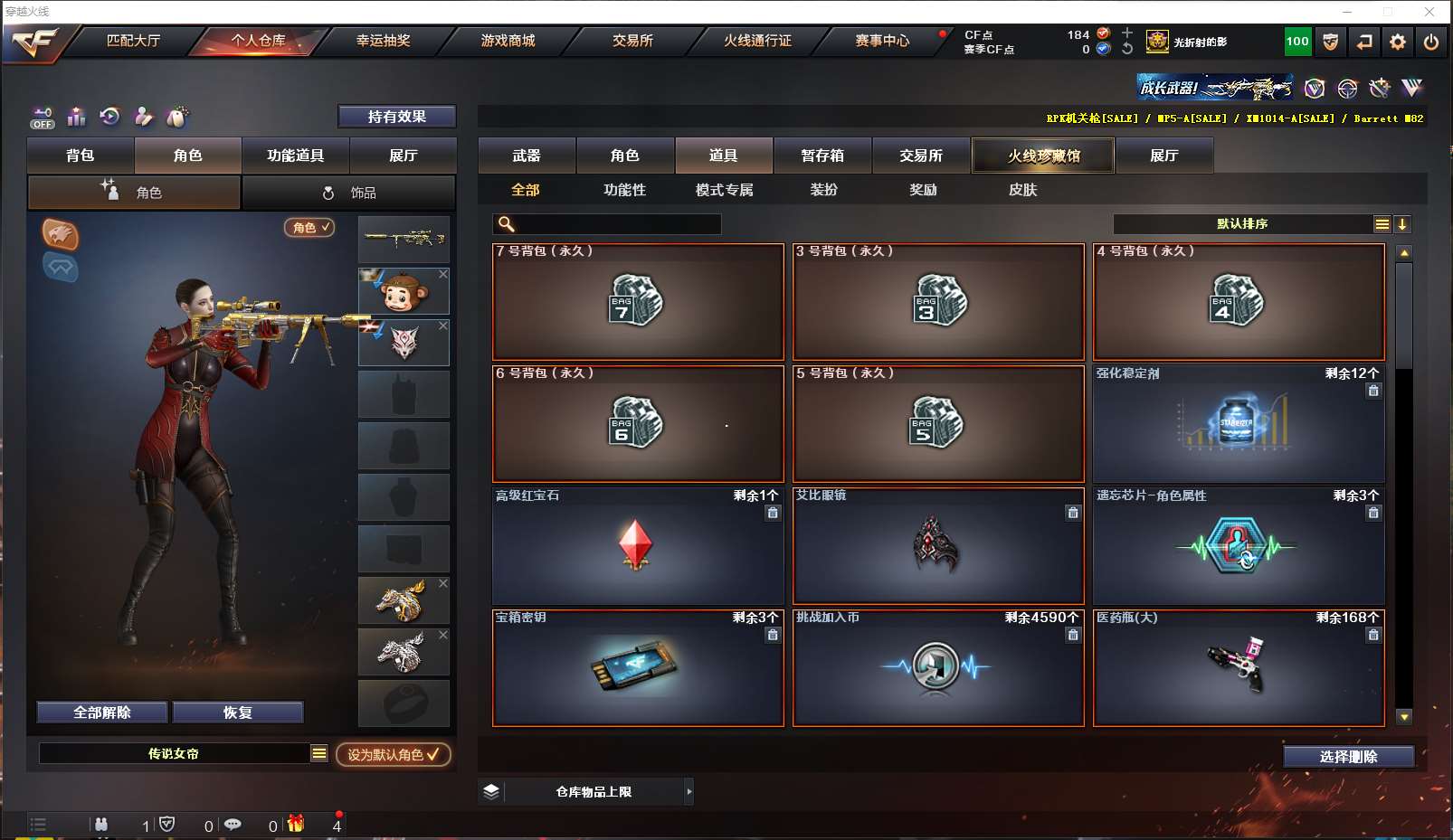Click the trash icon on 高级红宝石 item
This screenshot has height=840, width=1453.
tap(773, 513)
